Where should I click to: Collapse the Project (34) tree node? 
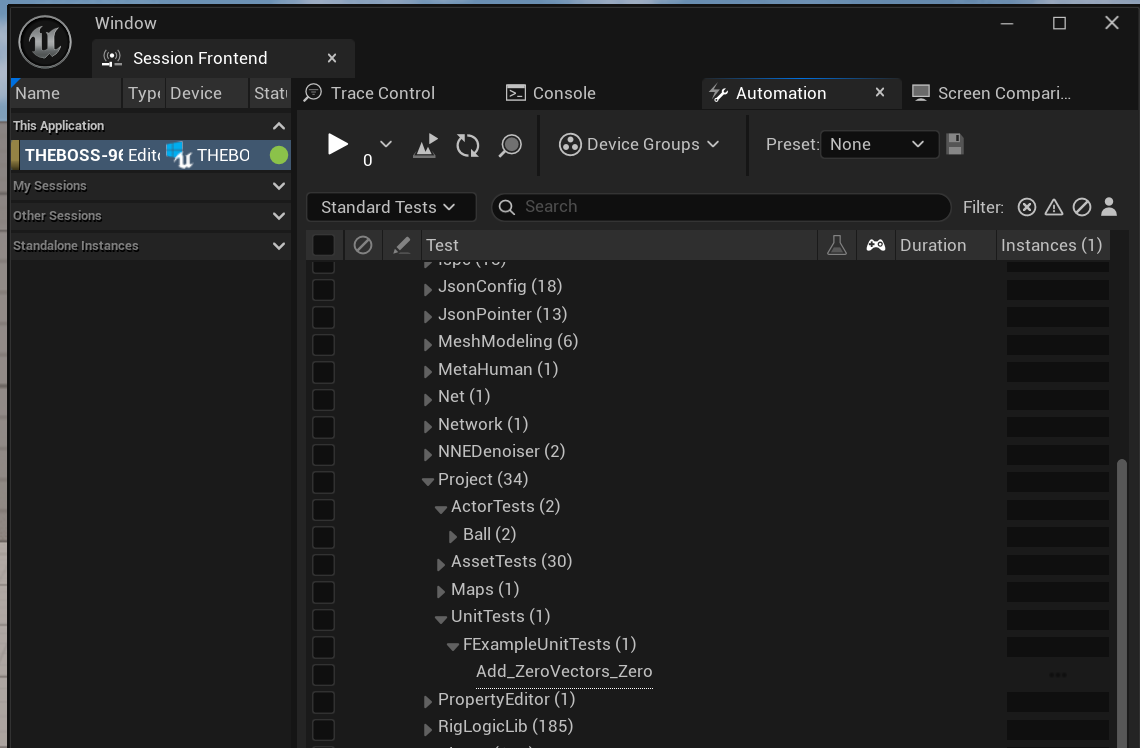click(x=428, y=481)
